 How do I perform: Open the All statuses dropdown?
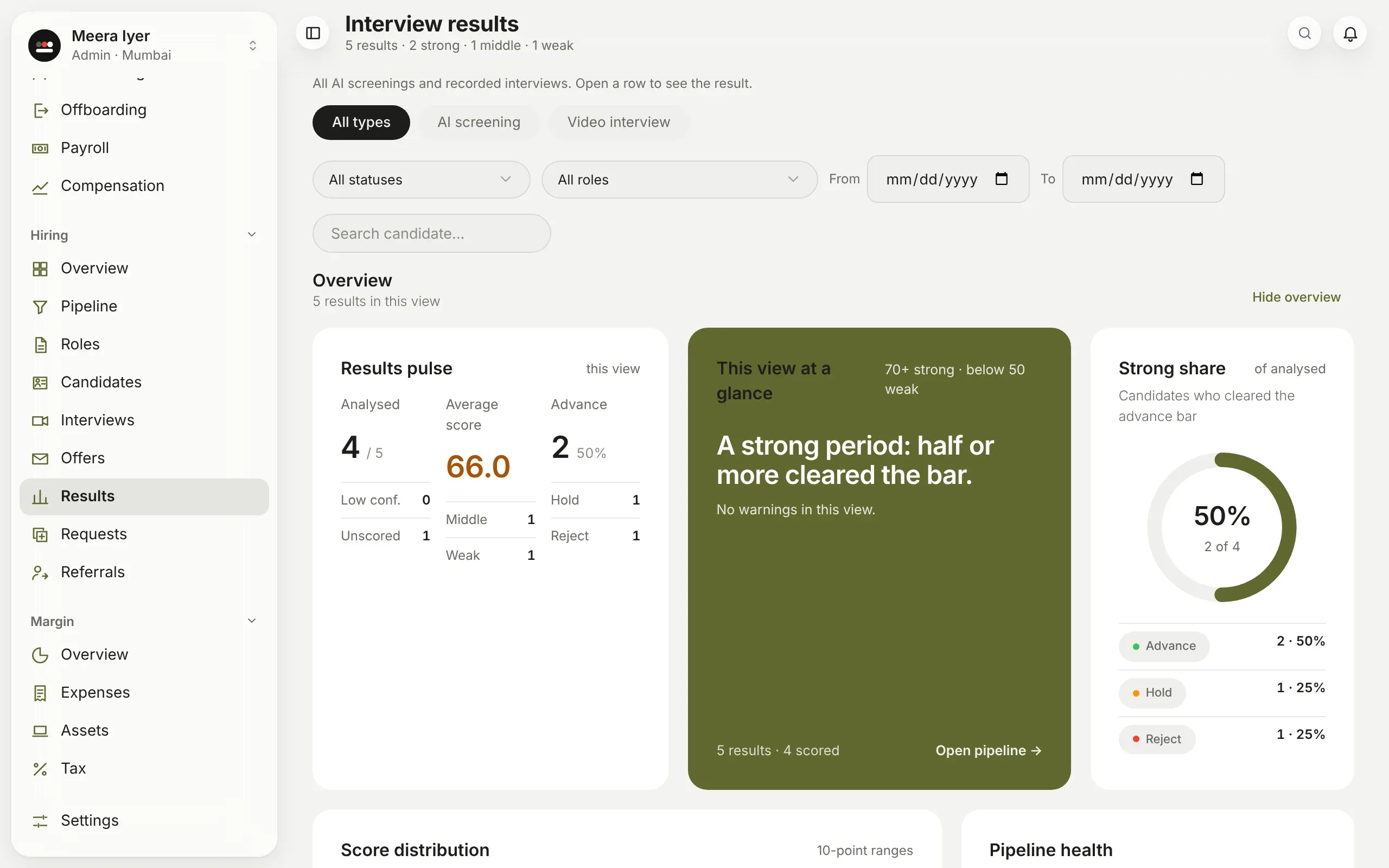point(421,180)
